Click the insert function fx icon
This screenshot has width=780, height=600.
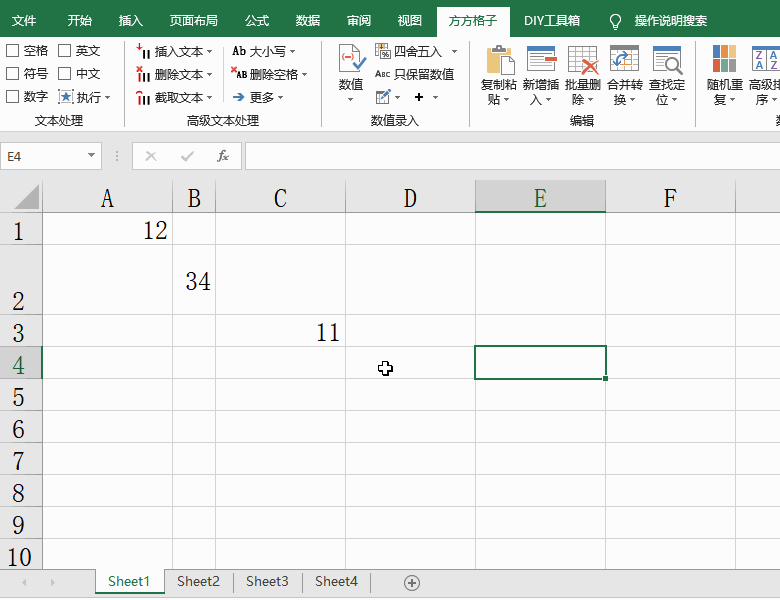pos(223,156)
